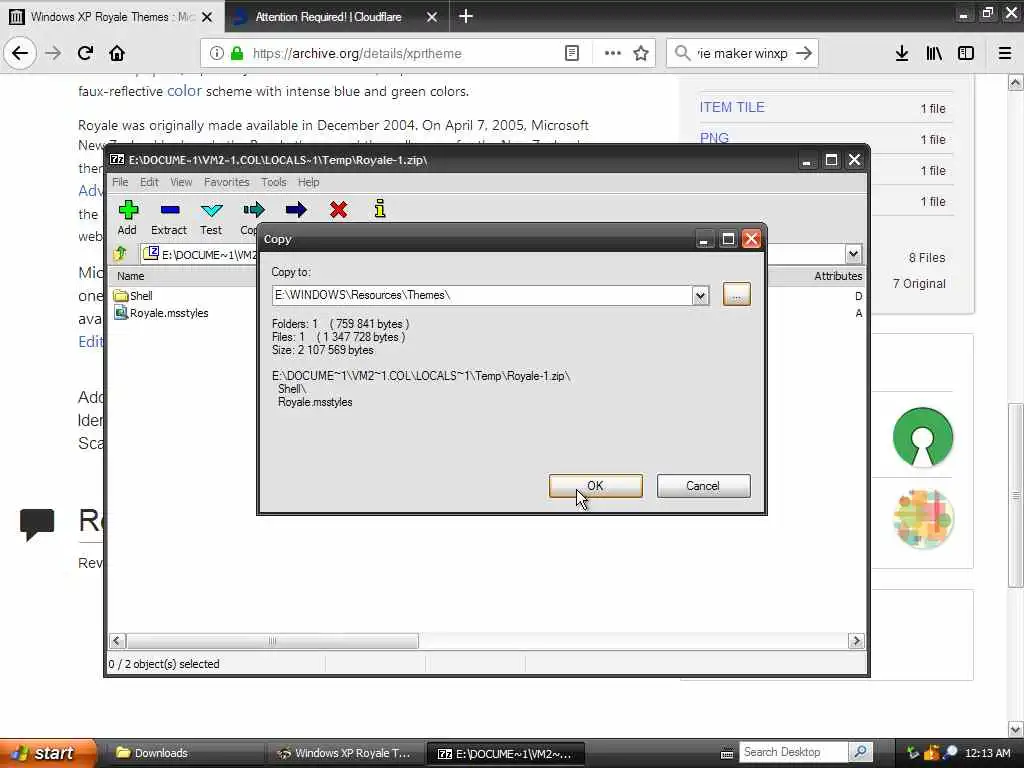The image size is (1024, 768).
Task: Click the 7-Zip Test toolbar icon
Action: tap(211, 210)
